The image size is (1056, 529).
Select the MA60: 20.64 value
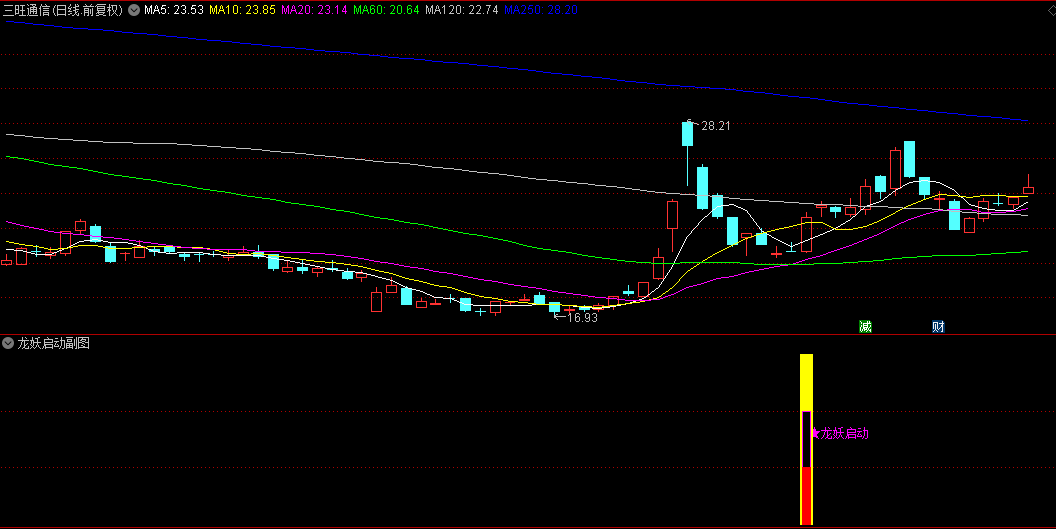click(387, 10)
